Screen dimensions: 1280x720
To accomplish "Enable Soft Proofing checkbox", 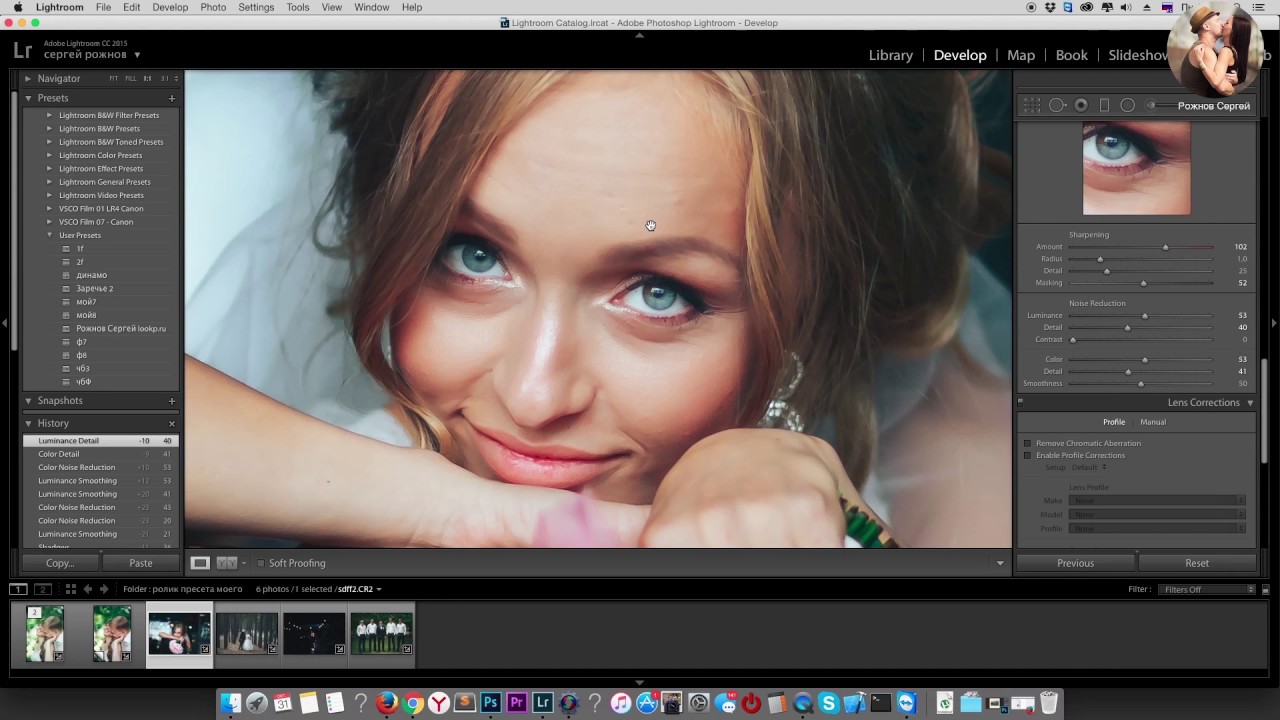I will tap(261, 563).
